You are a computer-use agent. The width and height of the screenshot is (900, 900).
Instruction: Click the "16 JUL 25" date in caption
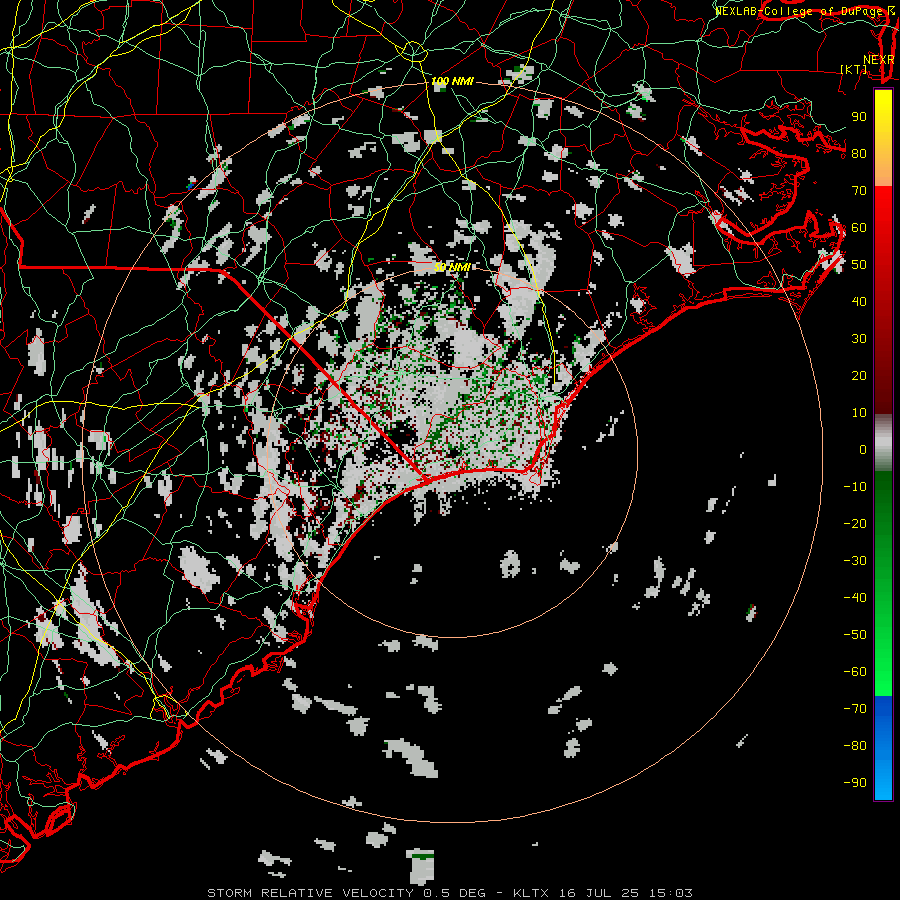click(x=599, y=893)
